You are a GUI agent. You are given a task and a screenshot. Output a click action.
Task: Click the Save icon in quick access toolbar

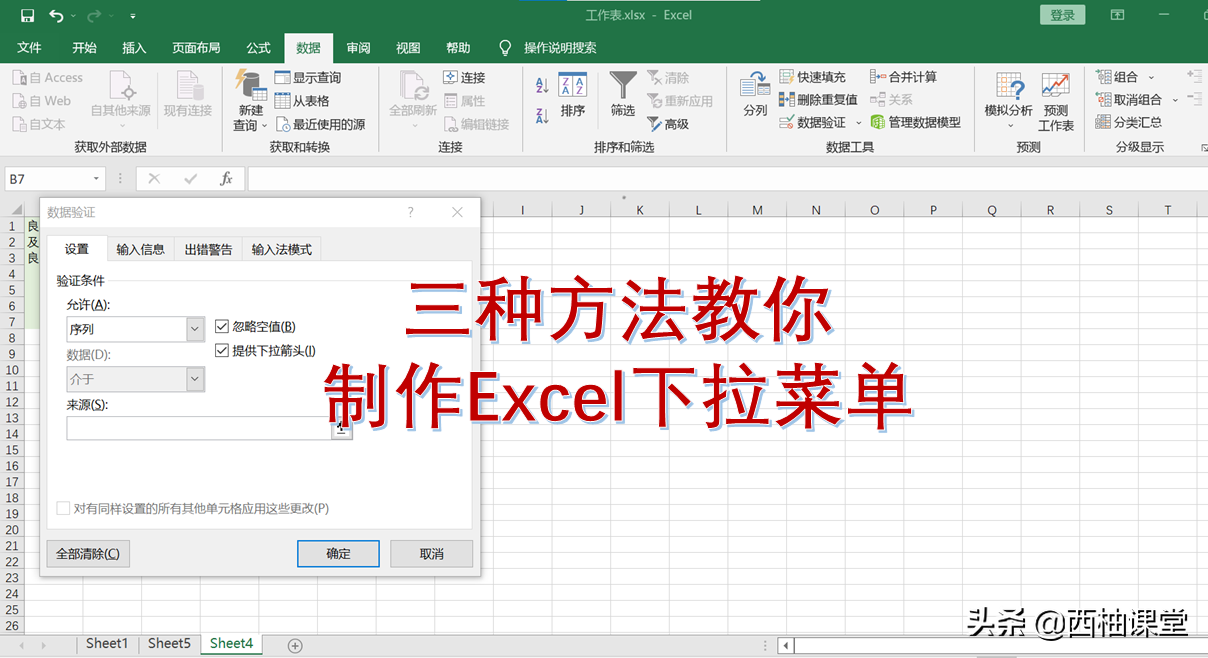[x=28, y=15]
